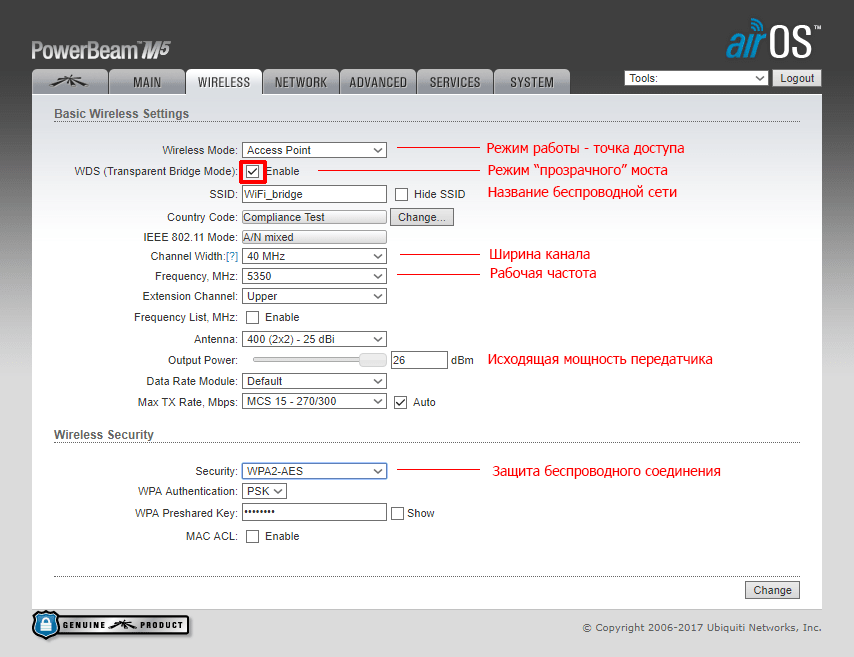854x657 pixels.
Task: Open the Security dropdown showing WPA2-AES
Action: pyautogui.click(x=314, y=471)
